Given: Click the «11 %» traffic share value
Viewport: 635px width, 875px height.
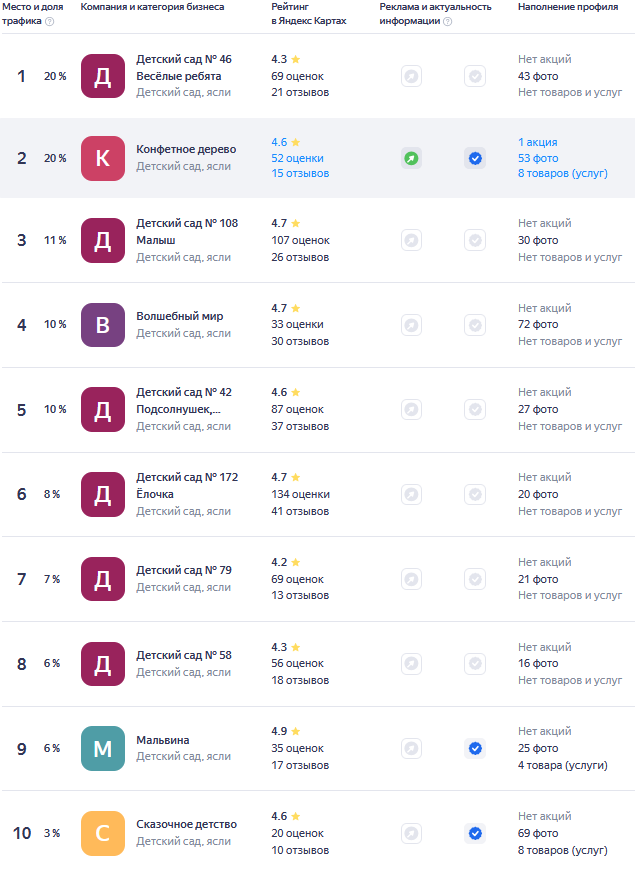Looking at the screenshot, I should (x=55, y=241).
